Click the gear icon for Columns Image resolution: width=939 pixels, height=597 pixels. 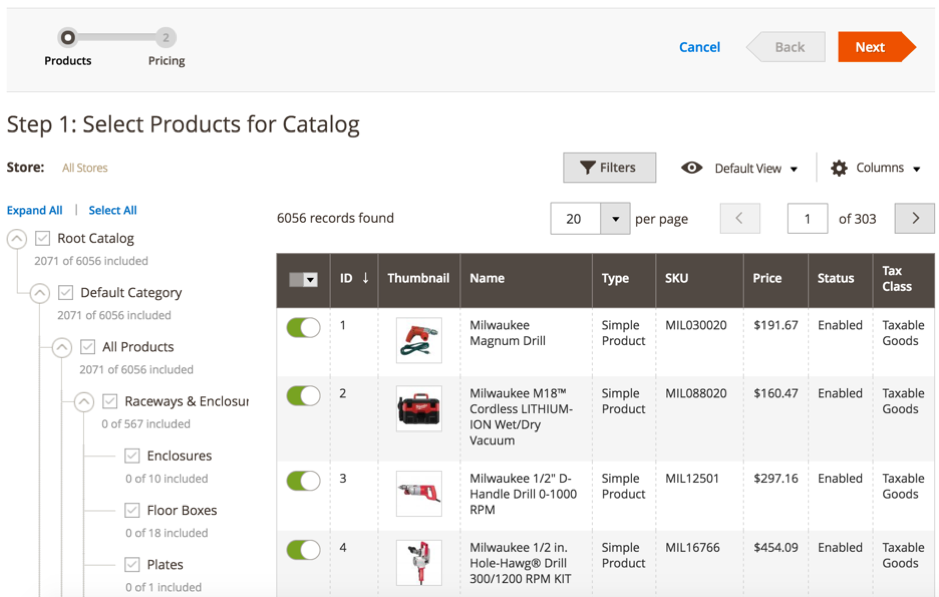point(839,168)
